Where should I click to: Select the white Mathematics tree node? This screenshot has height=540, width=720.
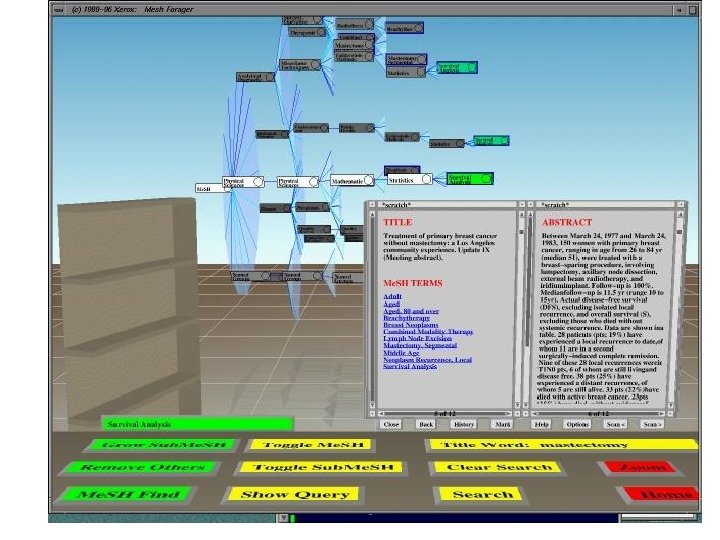(352, 180)
